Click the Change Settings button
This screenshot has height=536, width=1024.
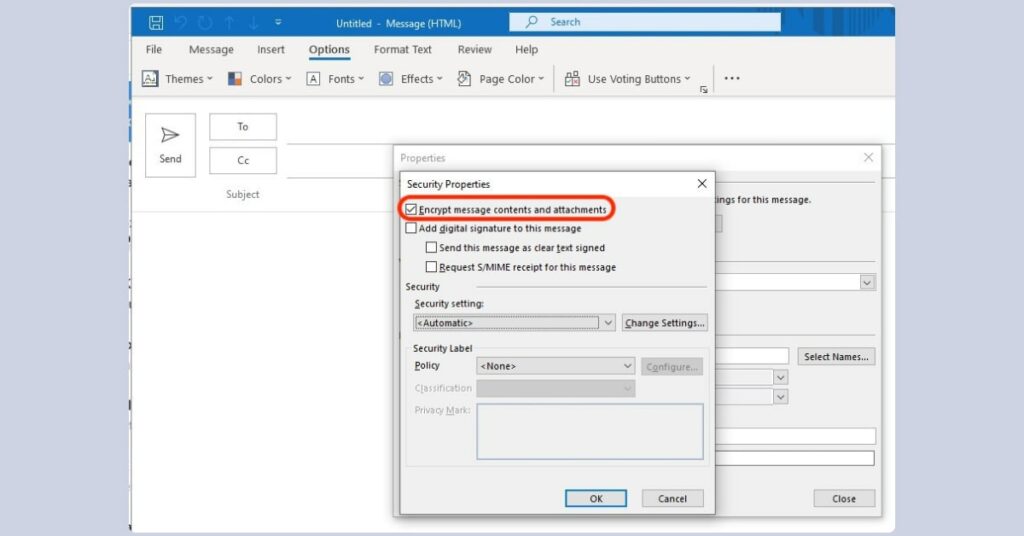(665, 323)
